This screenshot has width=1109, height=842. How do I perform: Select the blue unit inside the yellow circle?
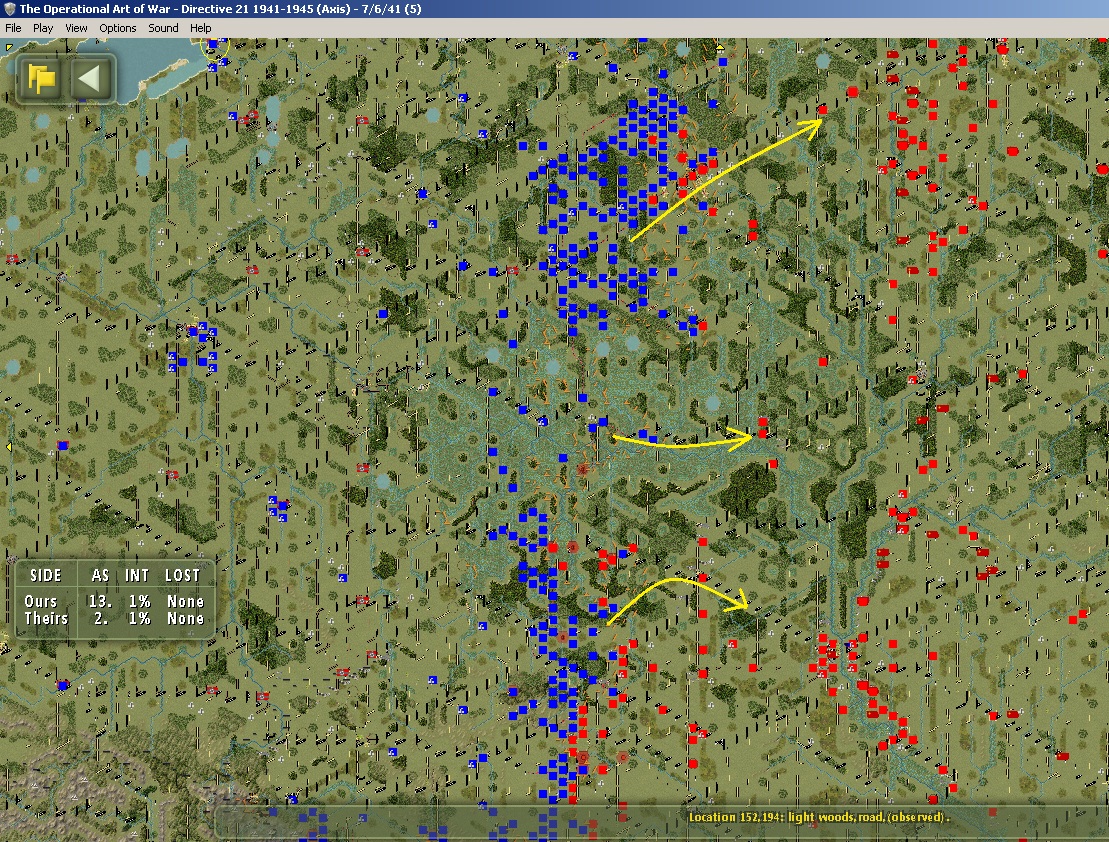(213, 45)
